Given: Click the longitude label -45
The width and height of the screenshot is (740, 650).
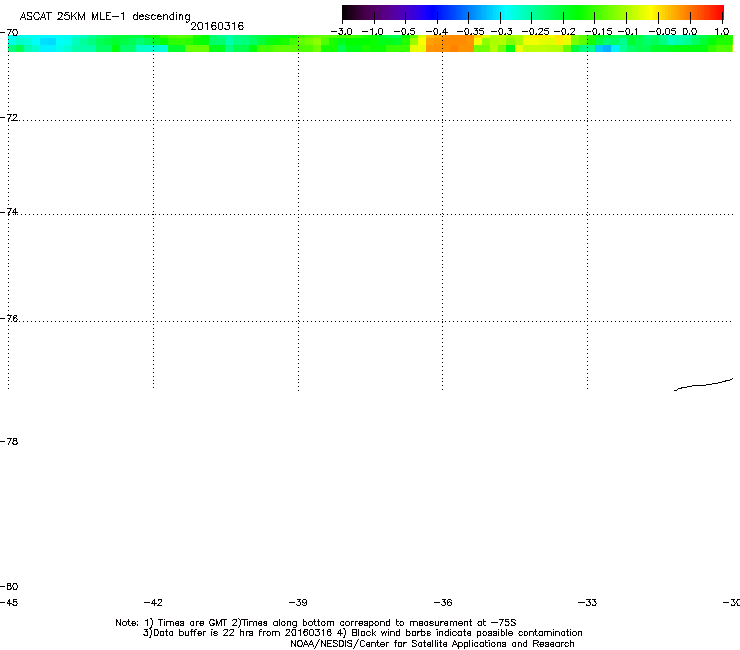Looking at the screenshot, I should point(9,602).
